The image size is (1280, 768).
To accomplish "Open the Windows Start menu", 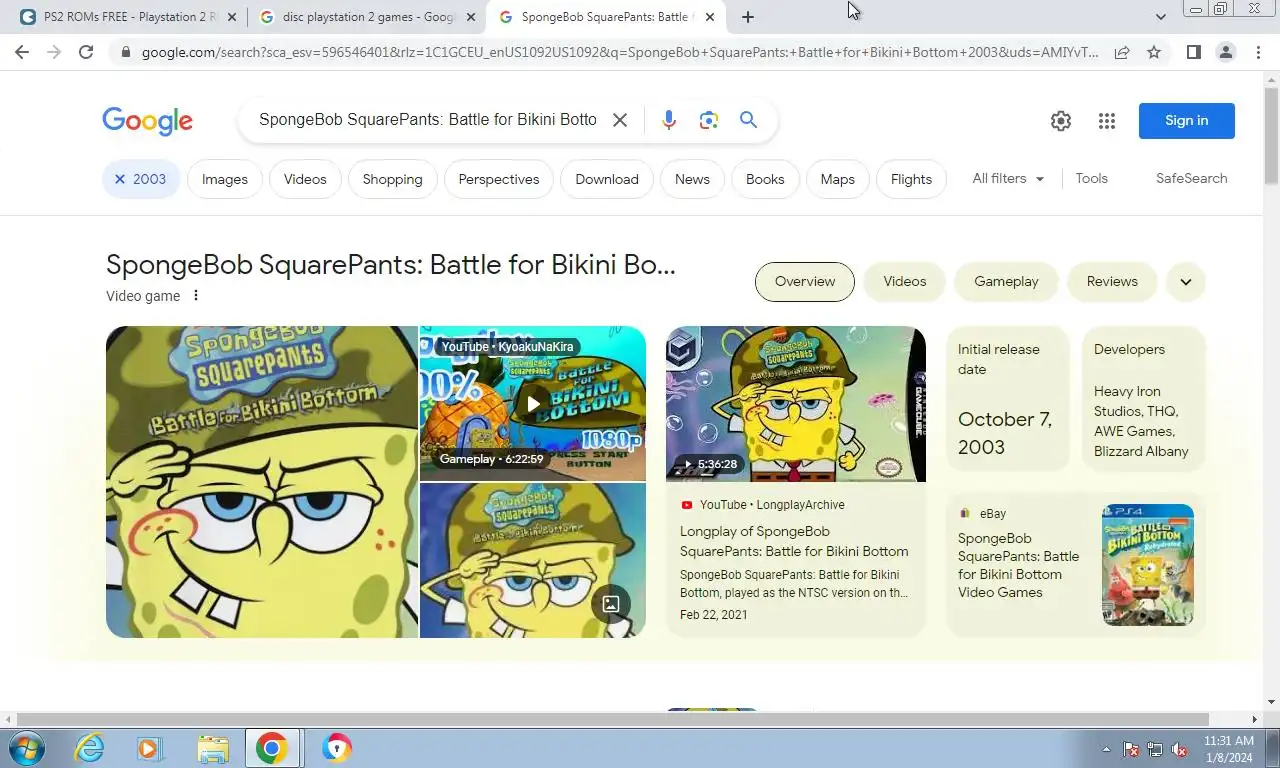I will pyautogui.click(x=27, y=748).
